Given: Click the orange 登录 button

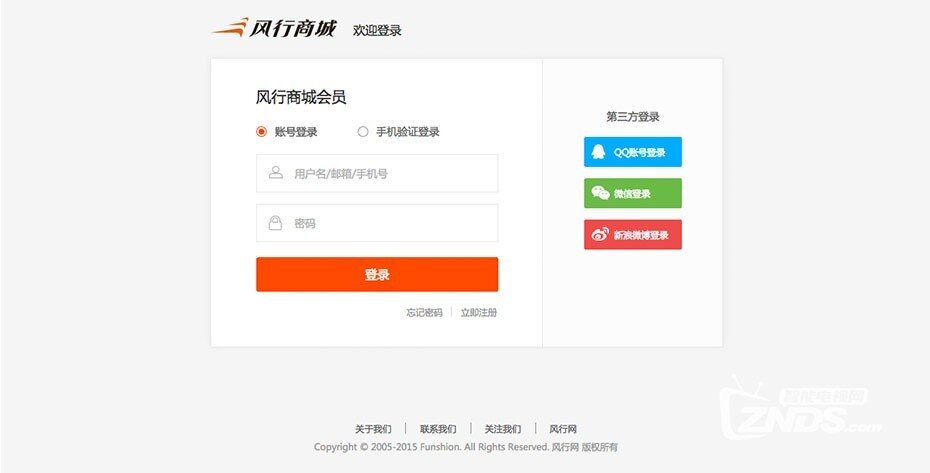Looking at the screenshot, I should pyautogui.click(x=377, y=274).
